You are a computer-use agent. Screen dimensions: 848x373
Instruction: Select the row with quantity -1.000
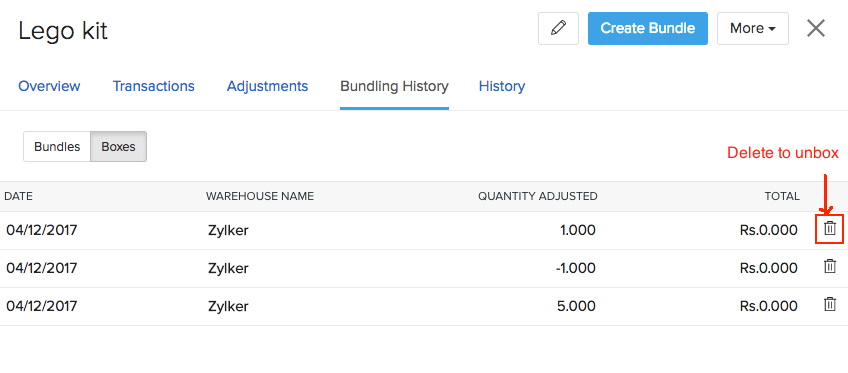(424, 269)
